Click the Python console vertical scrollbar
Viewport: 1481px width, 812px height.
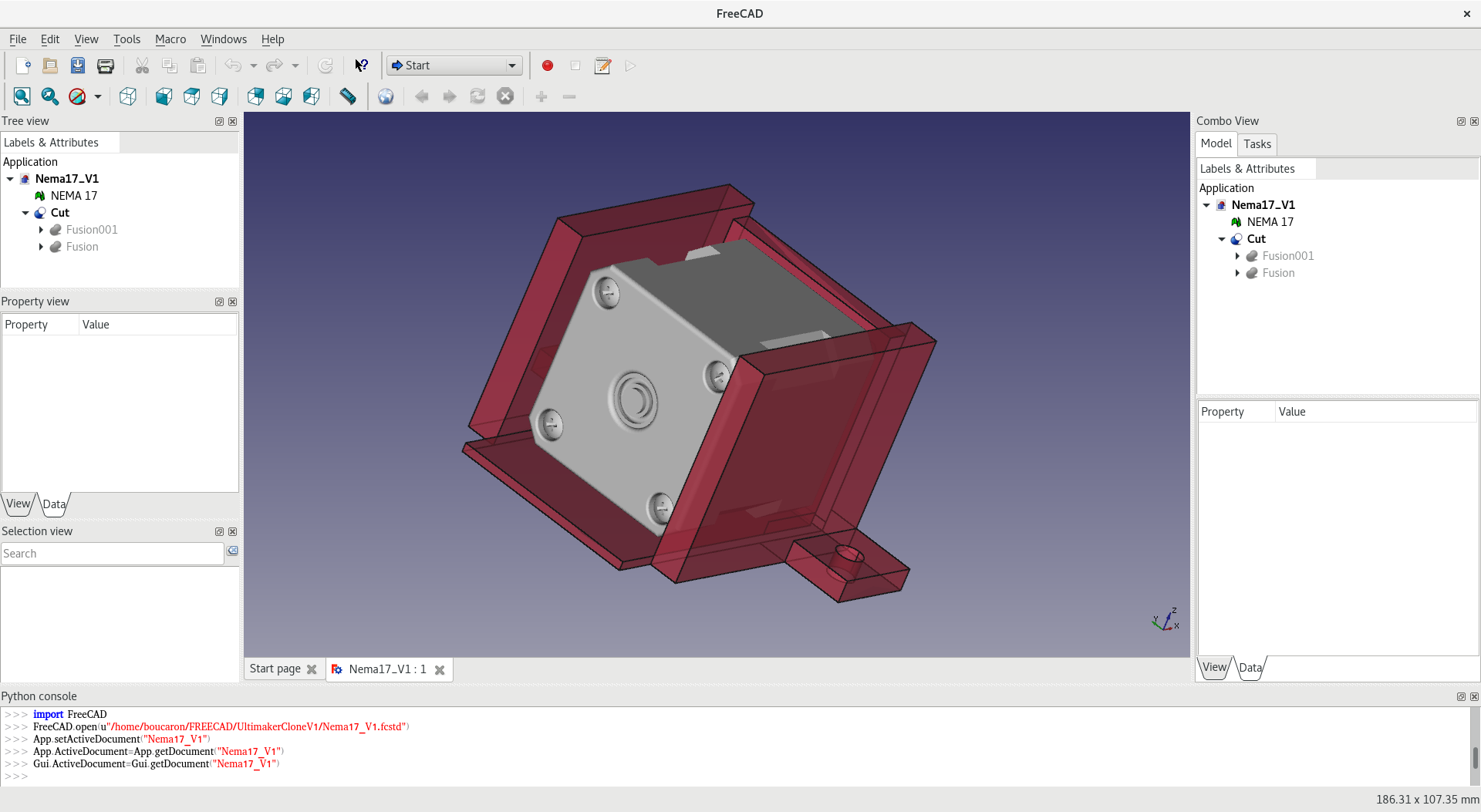point(1475,746)
